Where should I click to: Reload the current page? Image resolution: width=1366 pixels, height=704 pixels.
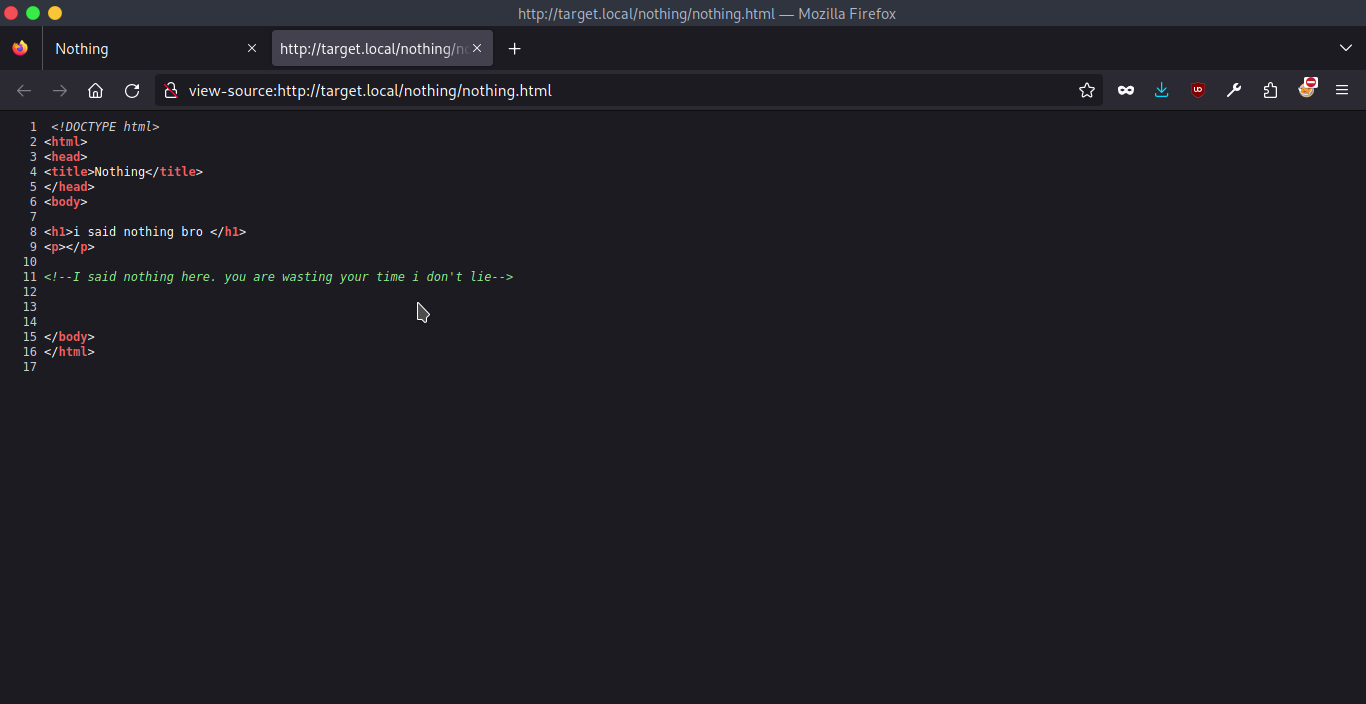(131, 90)
